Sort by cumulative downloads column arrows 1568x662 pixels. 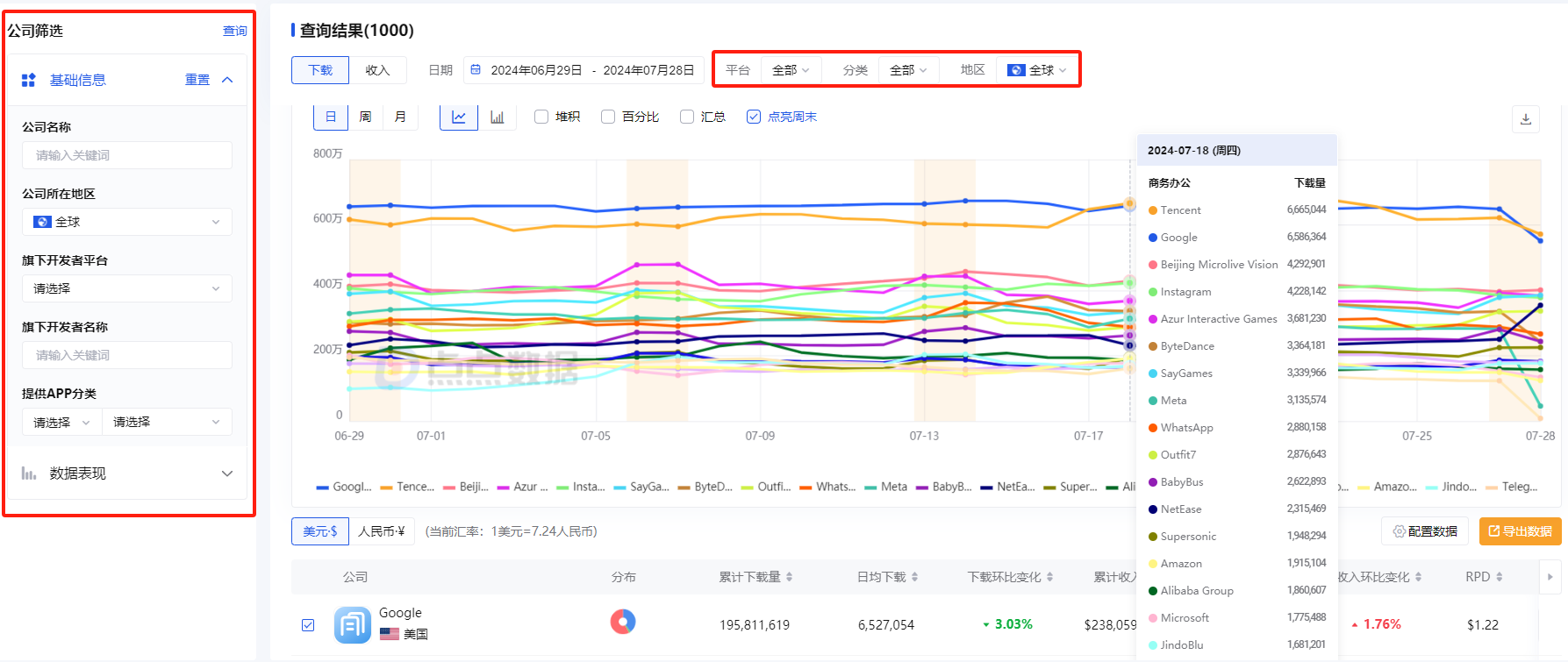point(790,577)
